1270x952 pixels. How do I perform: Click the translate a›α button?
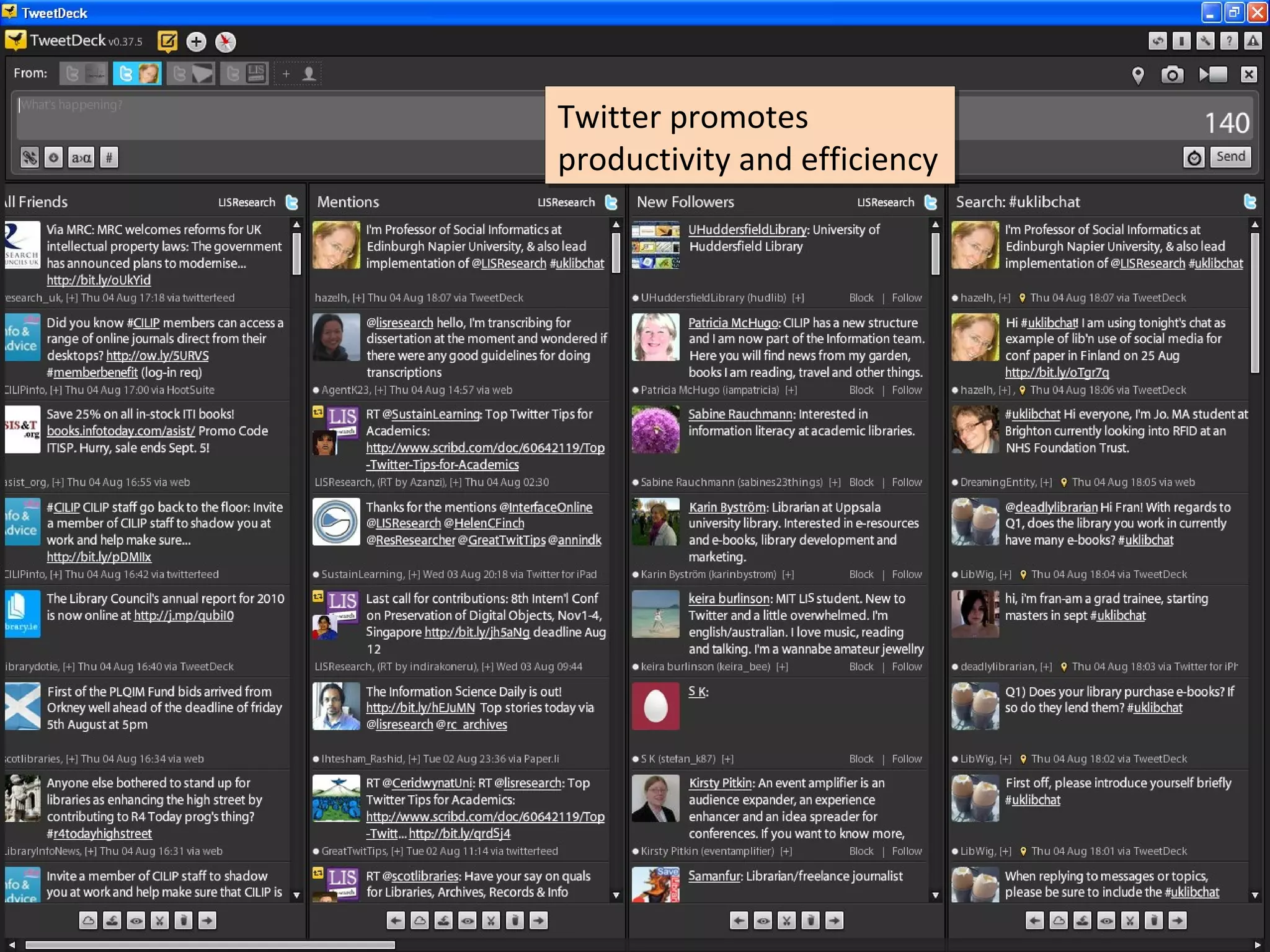tap(82, 157)
